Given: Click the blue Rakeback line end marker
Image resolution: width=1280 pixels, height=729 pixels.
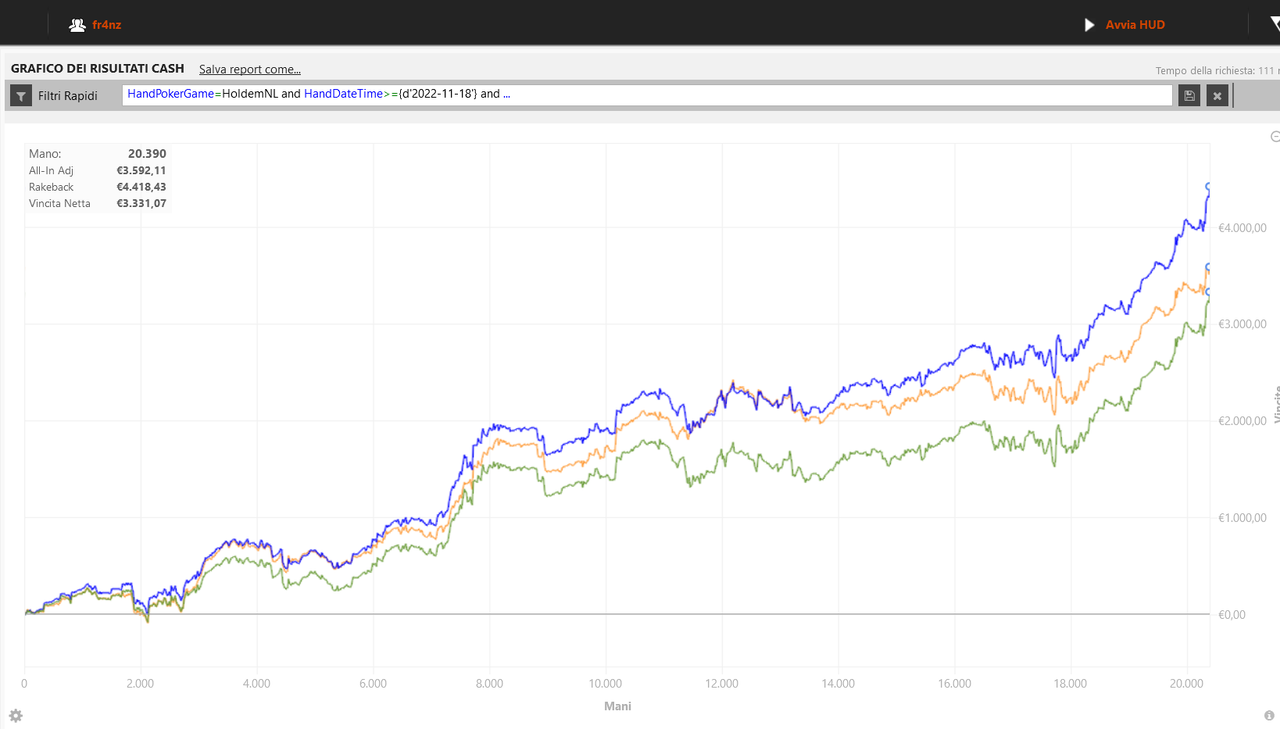Looking at the screenshot, I should coord(1209,187).
